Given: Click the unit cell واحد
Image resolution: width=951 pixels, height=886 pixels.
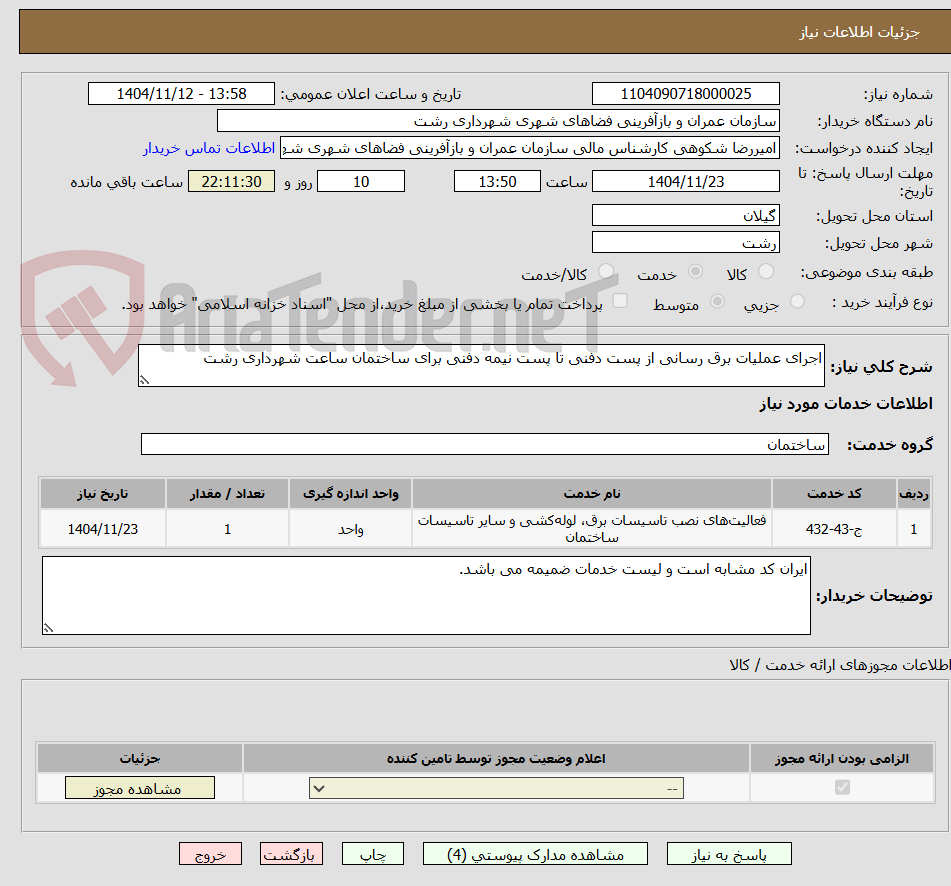Looking at the screenshot, I should [351, 529].
